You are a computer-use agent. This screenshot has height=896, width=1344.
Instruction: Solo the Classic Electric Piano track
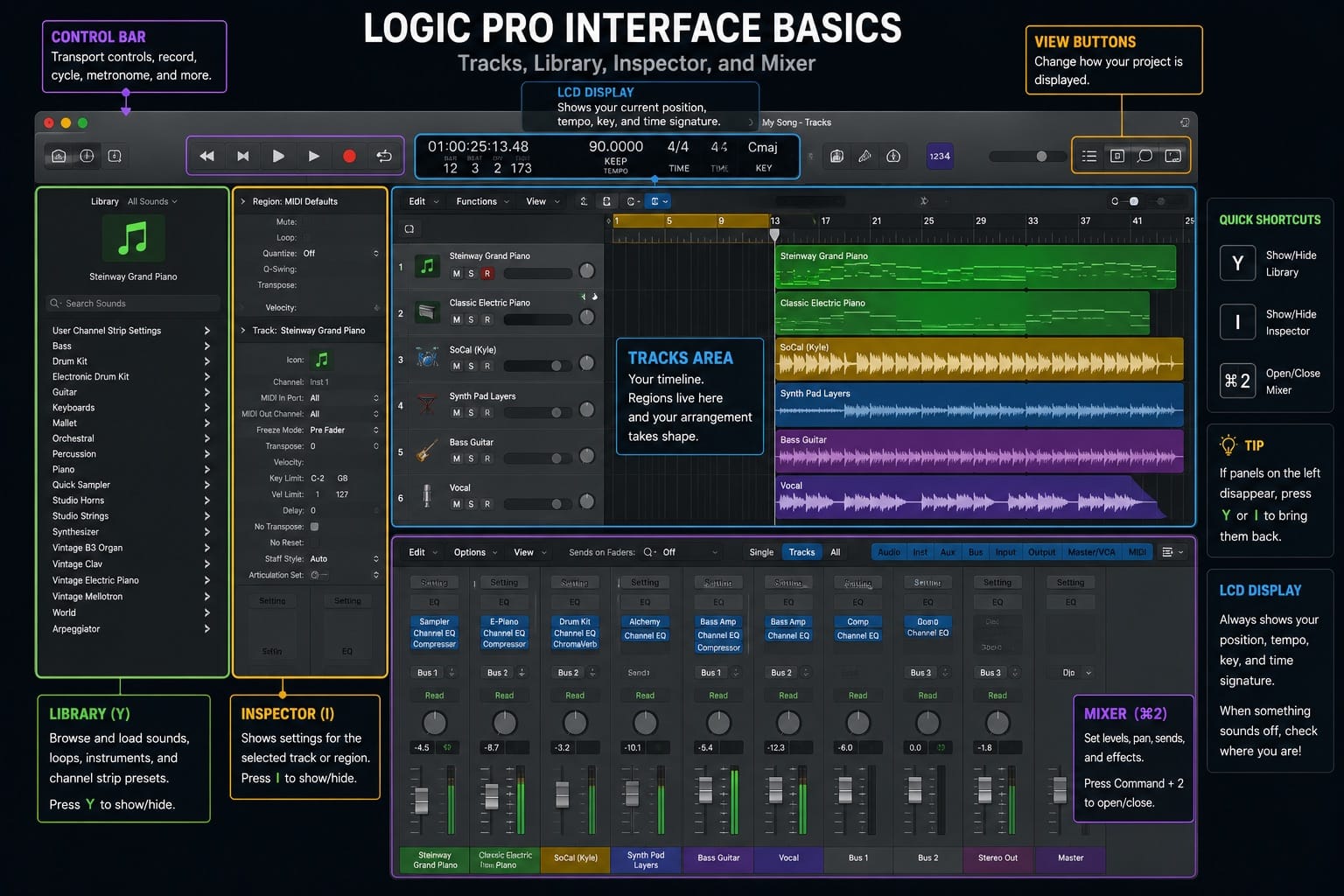pos(471,320)
